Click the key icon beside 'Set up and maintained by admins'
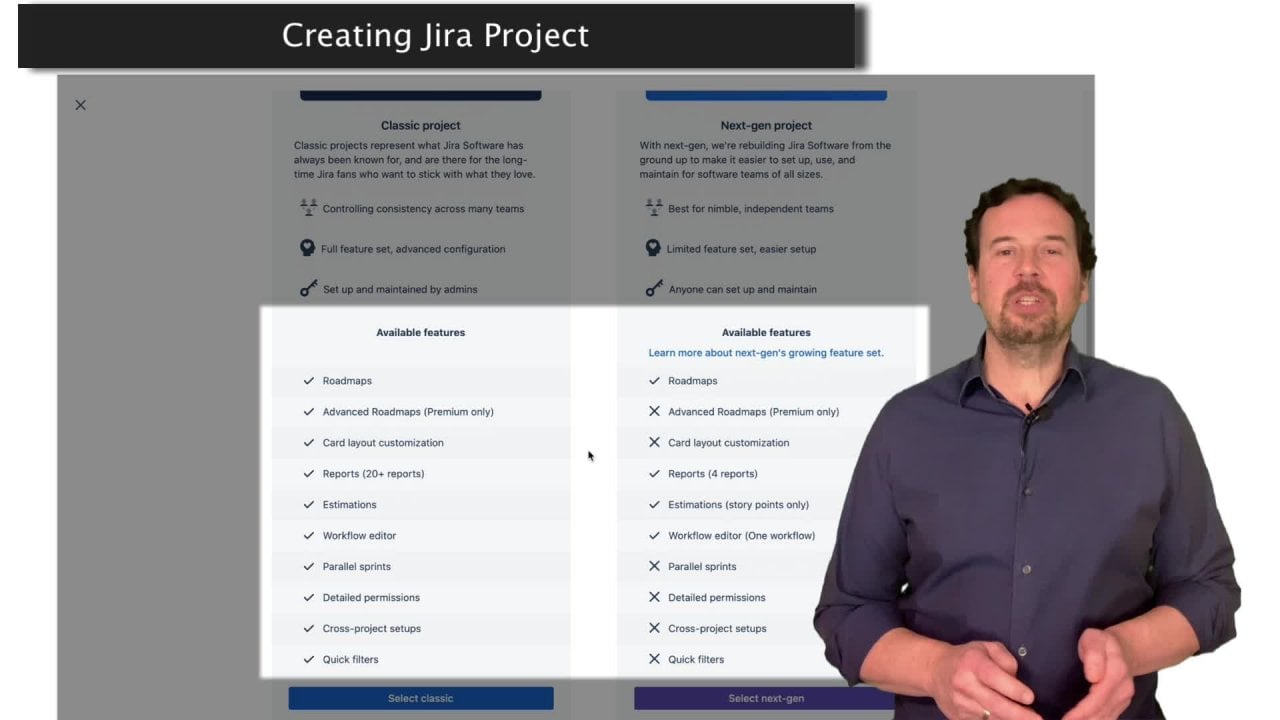The image size is (1280, 720). [308, 289]
